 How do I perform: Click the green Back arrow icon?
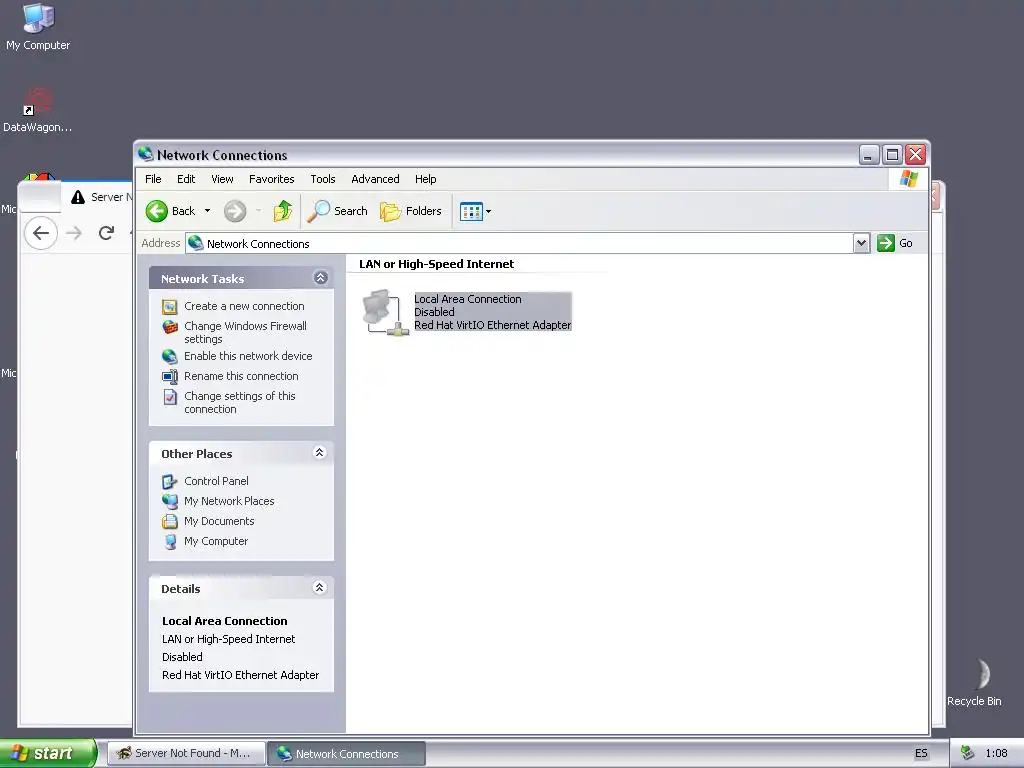click(x=157, y=211)
